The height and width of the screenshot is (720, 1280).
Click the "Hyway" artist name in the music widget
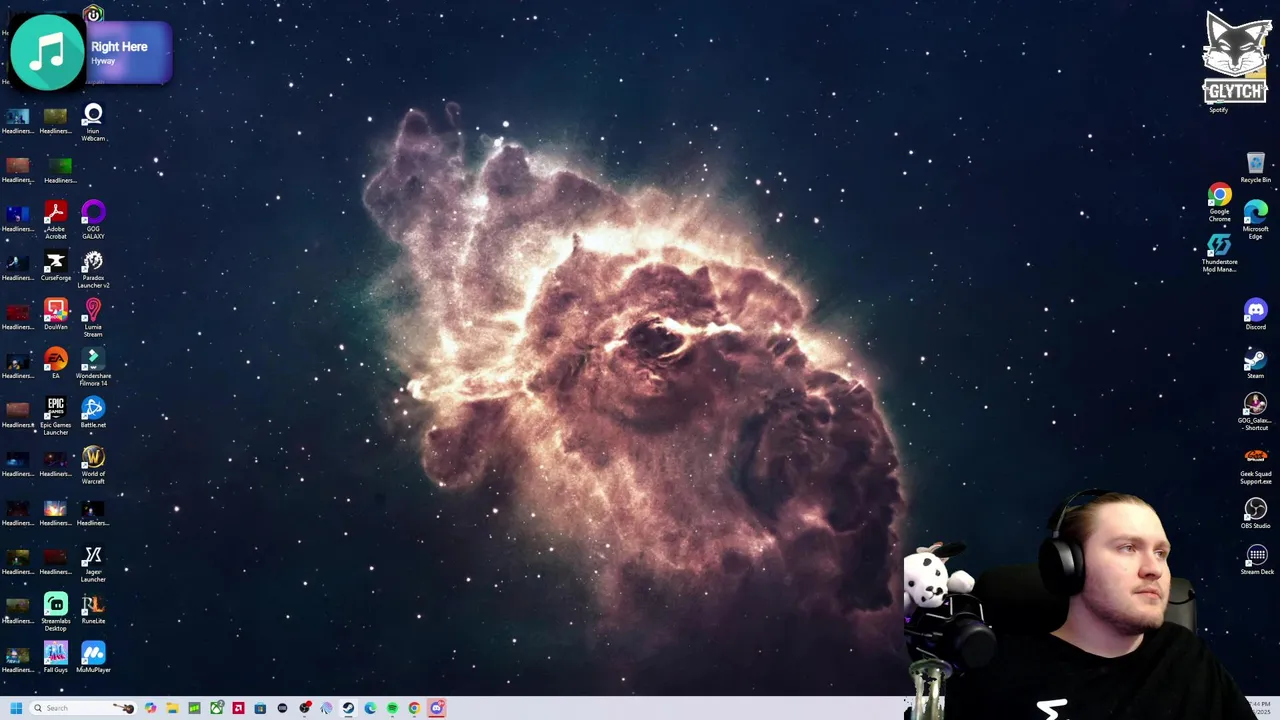pyautogui.click(x=103, y=61)
